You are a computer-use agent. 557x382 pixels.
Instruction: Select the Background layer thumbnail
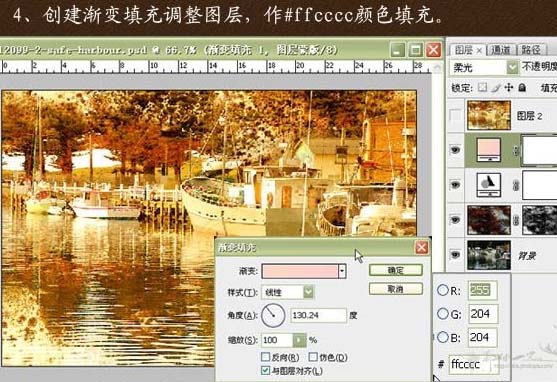tap(489, 255)
